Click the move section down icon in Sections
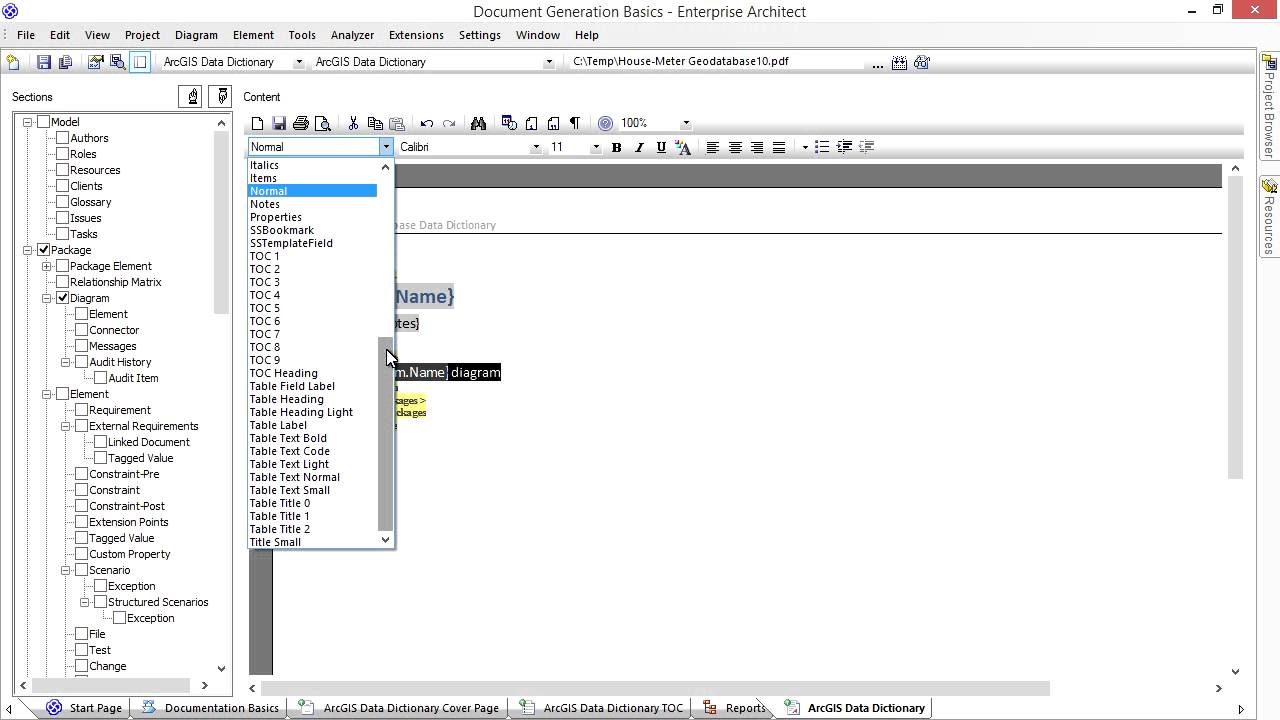Image resolution: width=1280 pixels, height=720 pixels. 222,96
